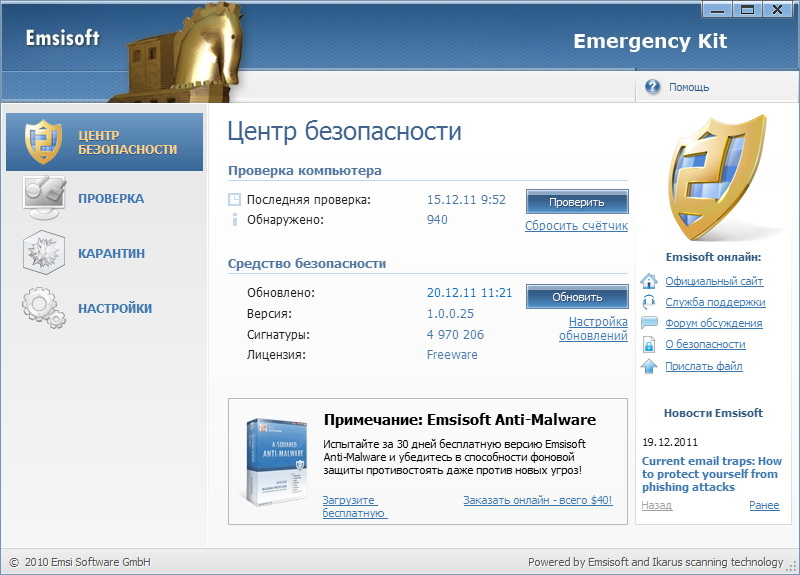Click the last scan date 15.12.11 9:52
The width and height of the screenshot is (800, 575).
click(x=466, y=199)
